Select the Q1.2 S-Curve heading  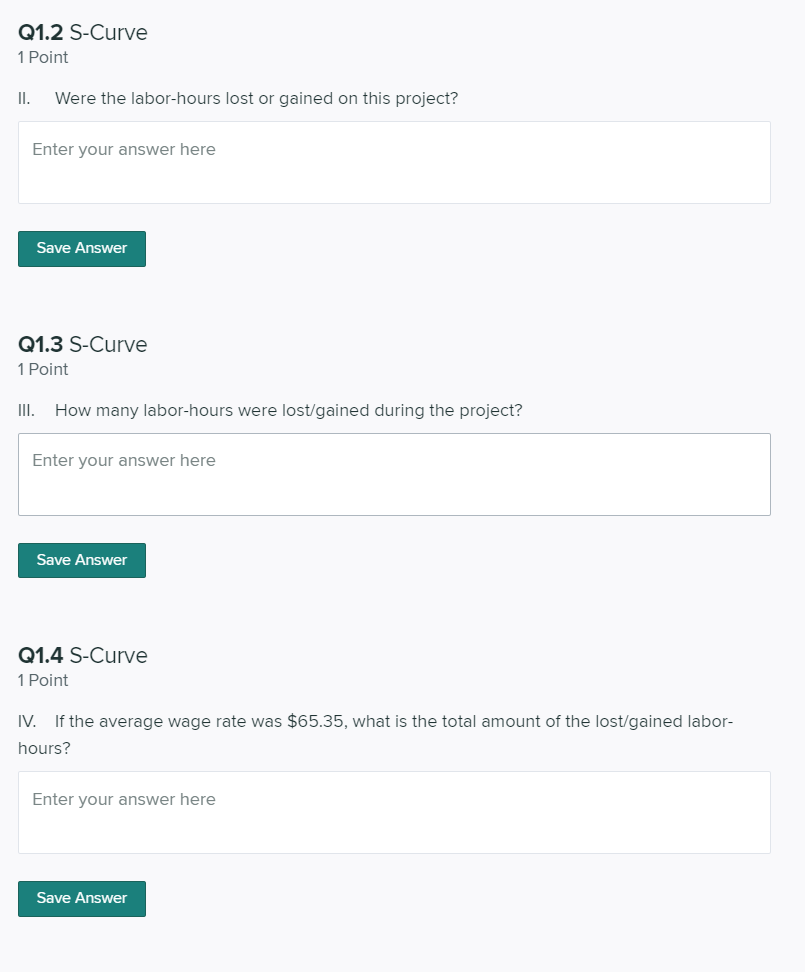pos(82,32)
